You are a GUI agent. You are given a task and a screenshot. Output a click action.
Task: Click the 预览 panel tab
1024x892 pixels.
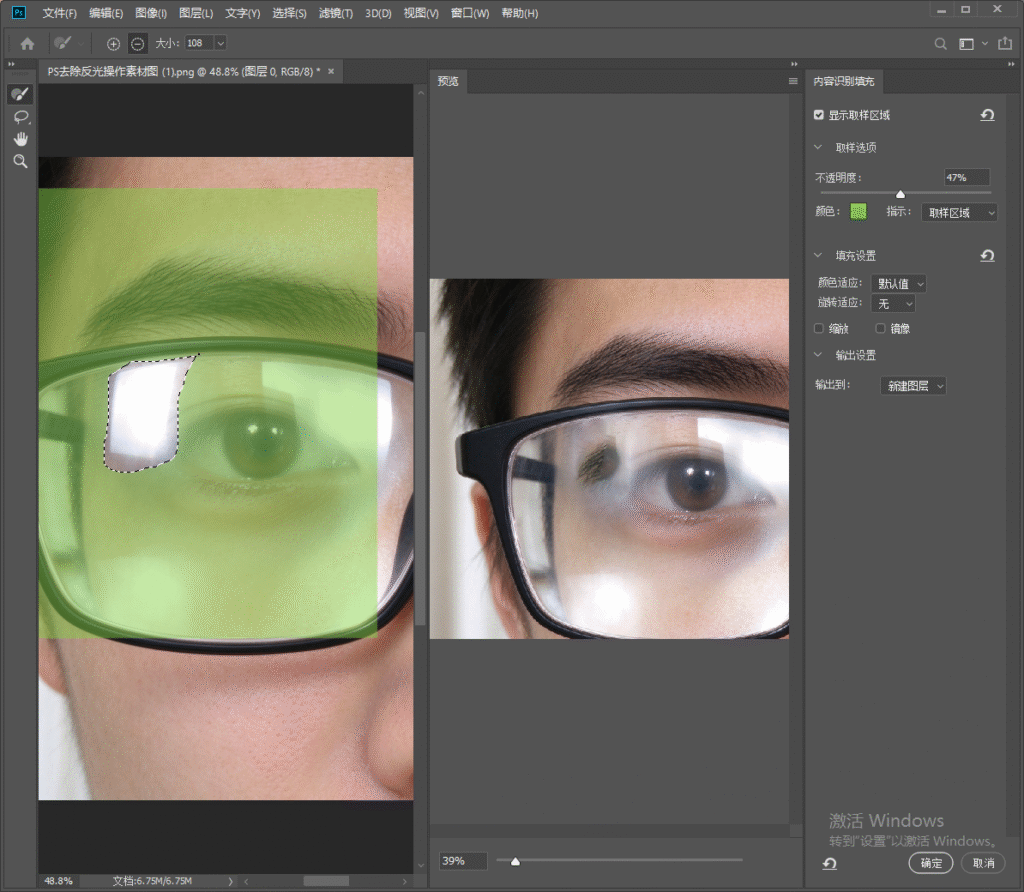[448, 81]
